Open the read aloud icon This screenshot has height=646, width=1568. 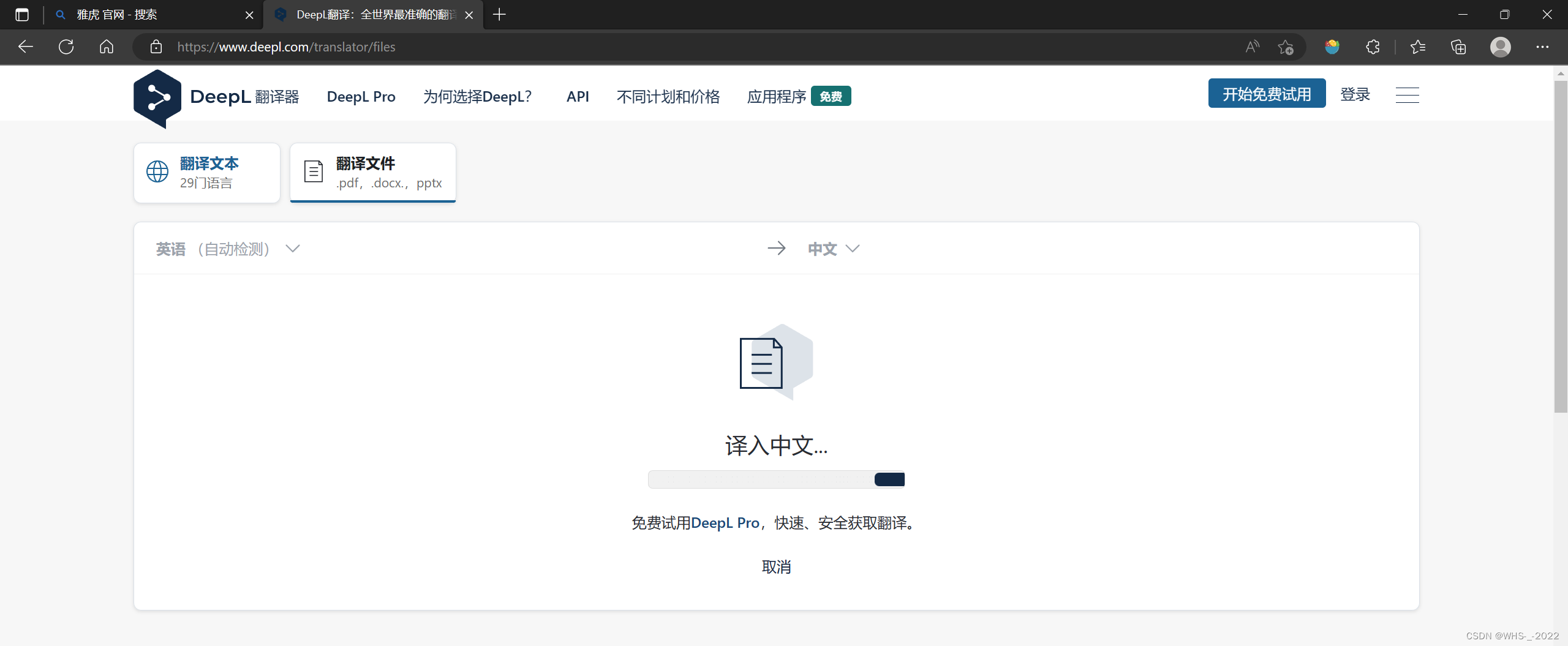[1252, 47]
